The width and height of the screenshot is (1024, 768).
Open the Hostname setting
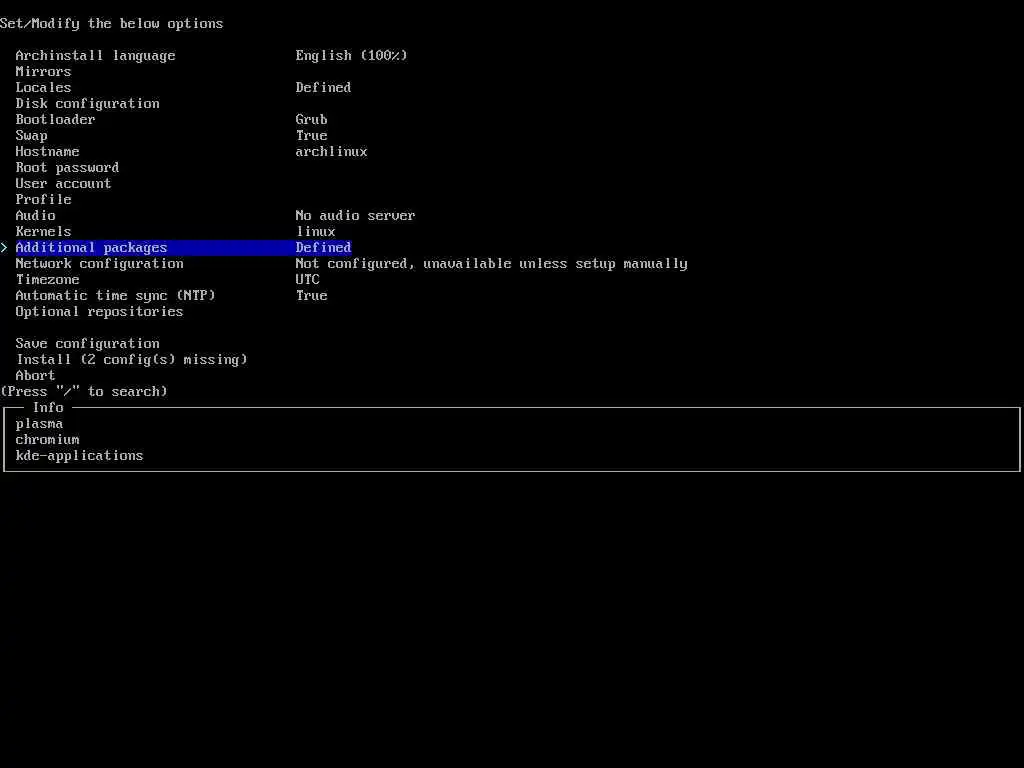point(48,152)
